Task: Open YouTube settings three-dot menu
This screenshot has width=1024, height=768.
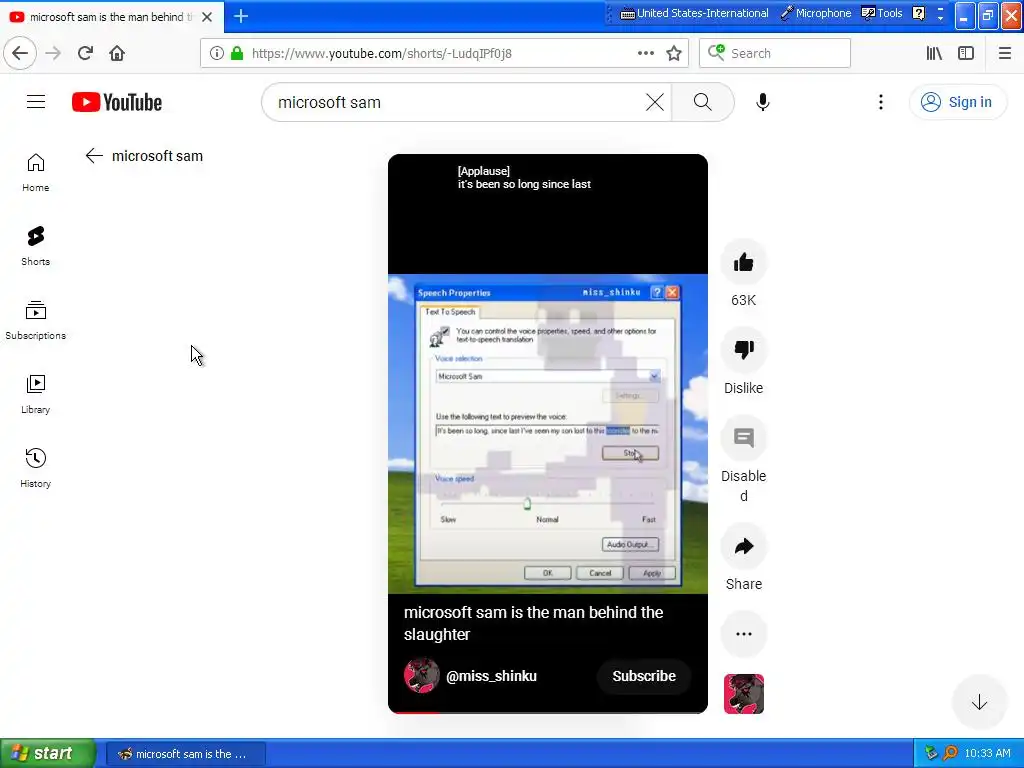Action: (880, 102)
